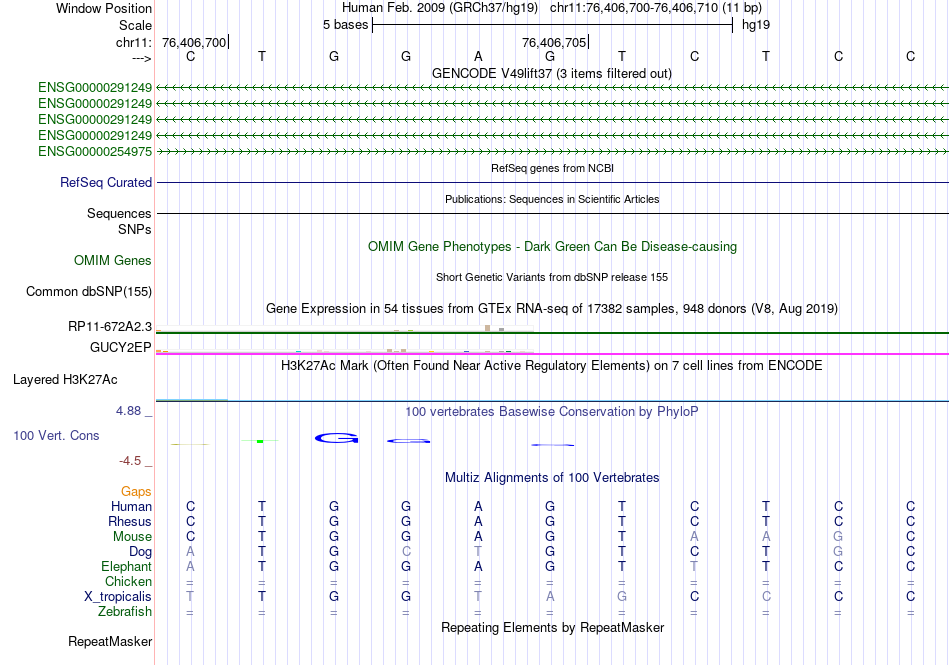Click the Human alignment row label
This screenshot has width=950, height=665.
point(131,506)
